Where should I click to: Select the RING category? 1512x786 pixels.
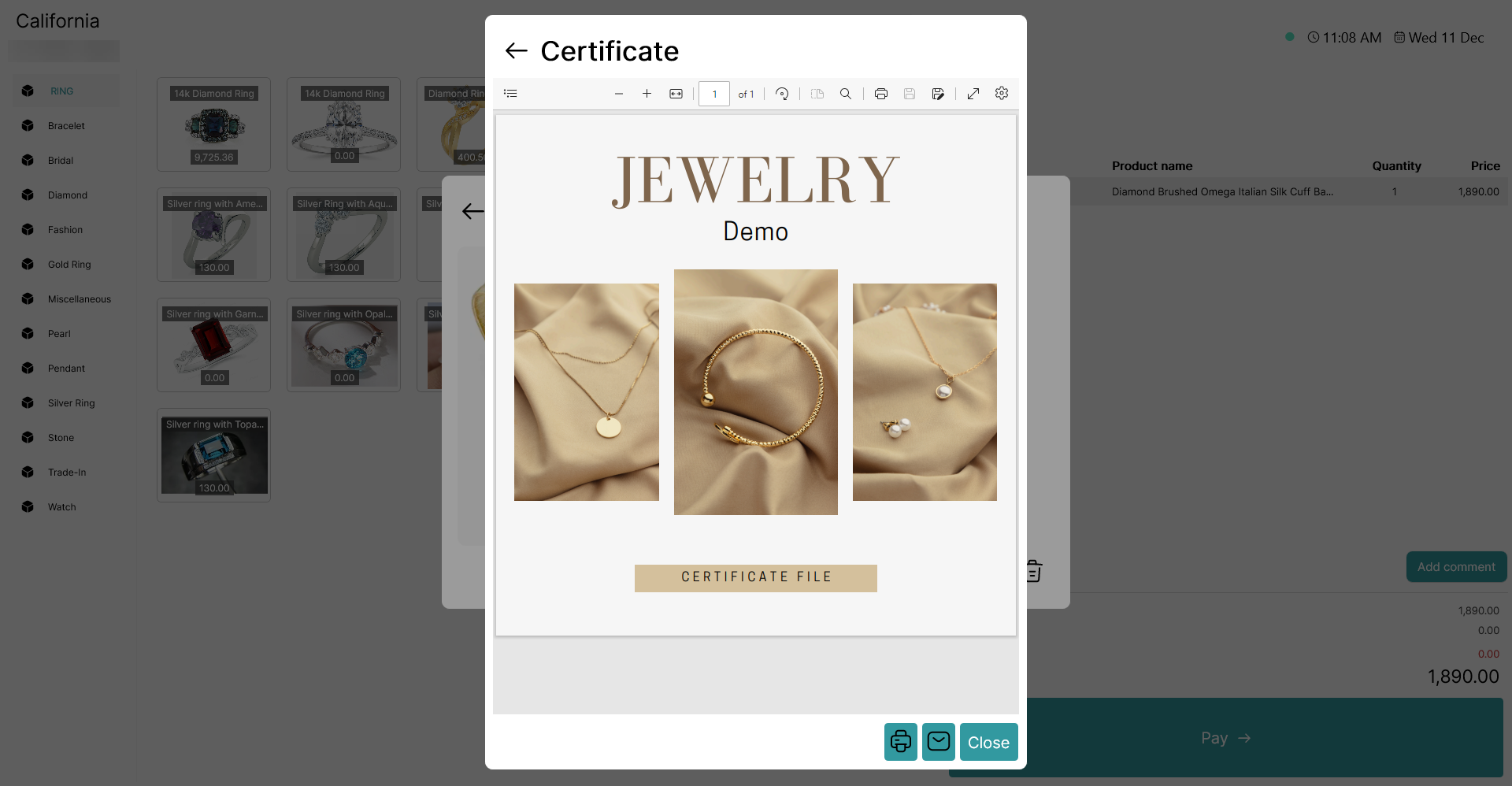click(x=66, y=91)
